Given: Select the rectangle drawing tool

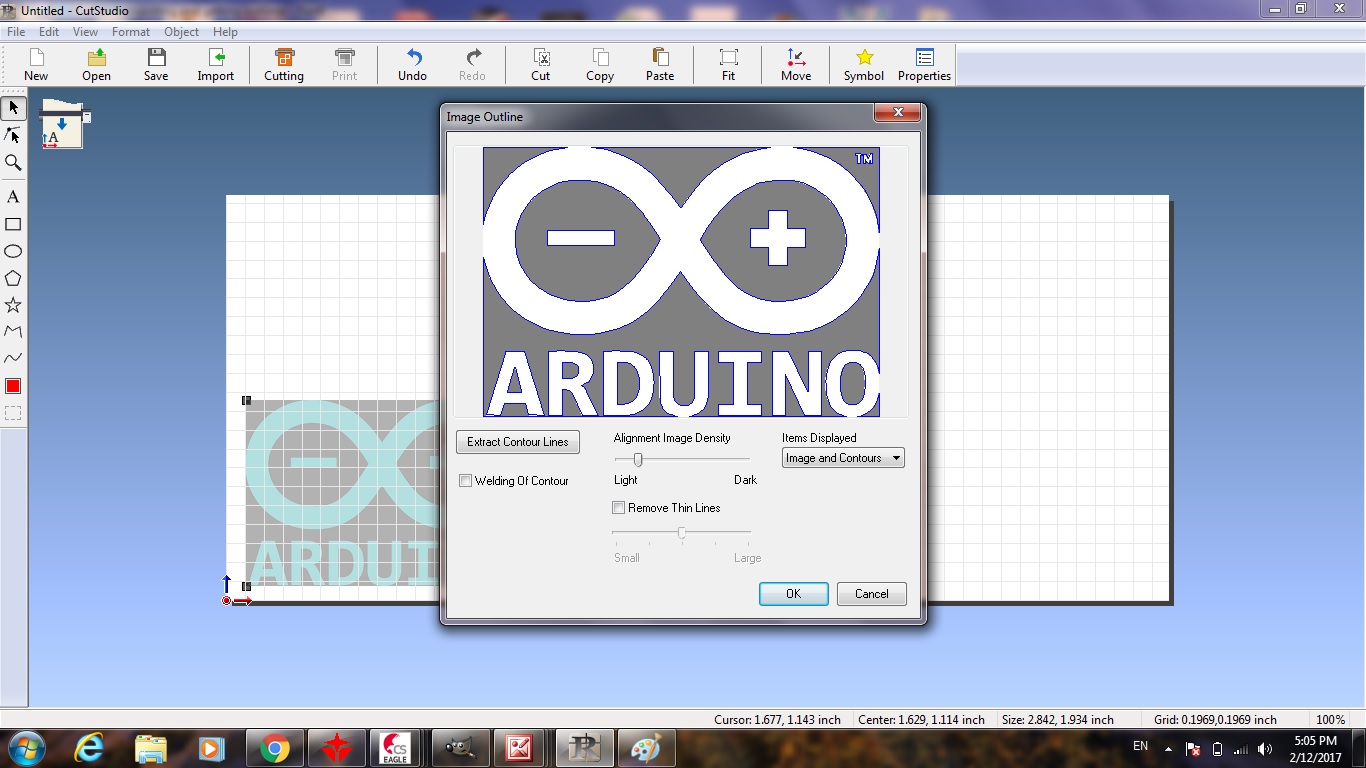Looking at the screenshot, I should click(x=13, y=224).
